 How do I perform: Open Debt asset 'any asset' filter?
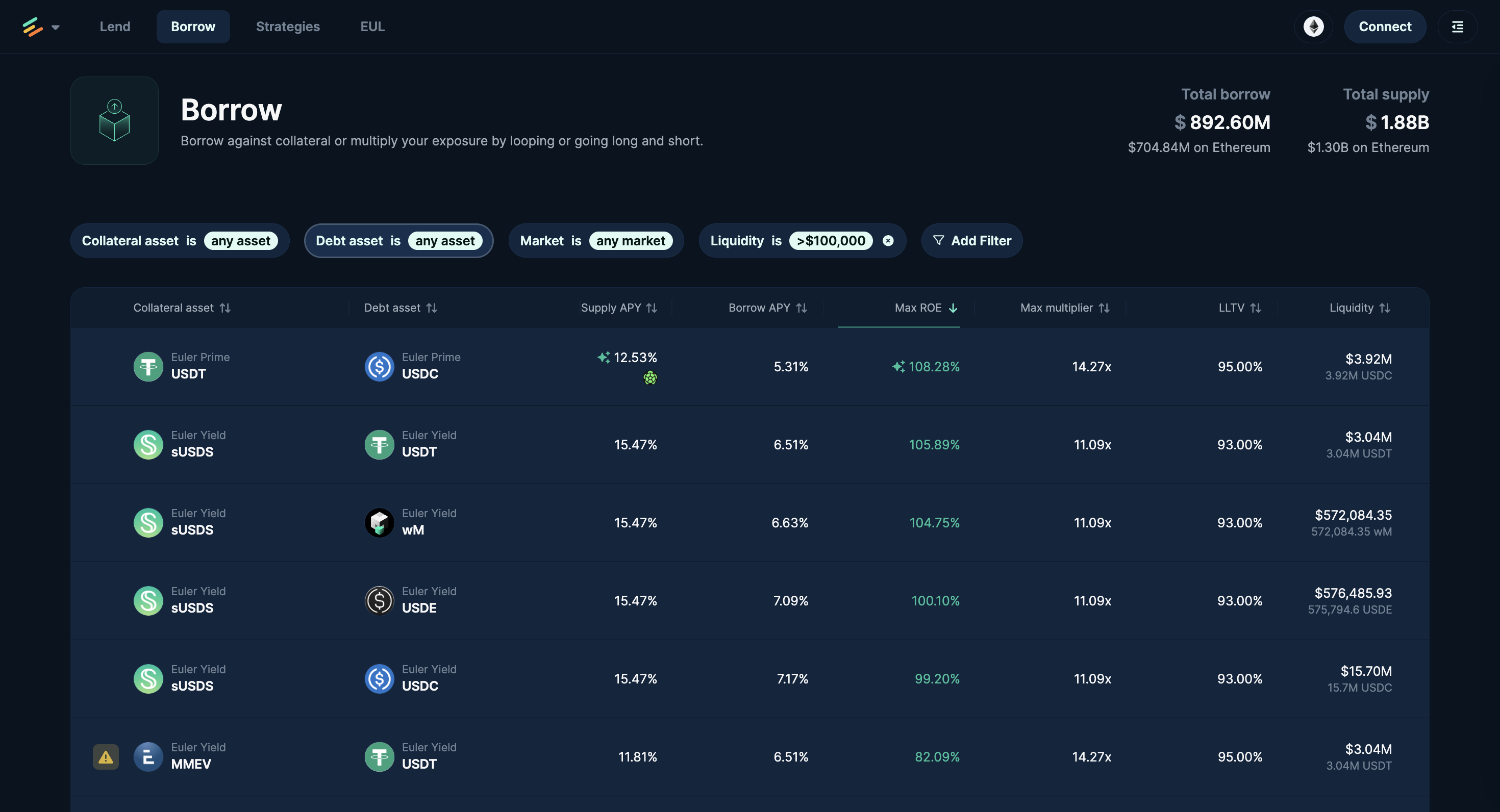pyautogui.click(x=445, y=240)
